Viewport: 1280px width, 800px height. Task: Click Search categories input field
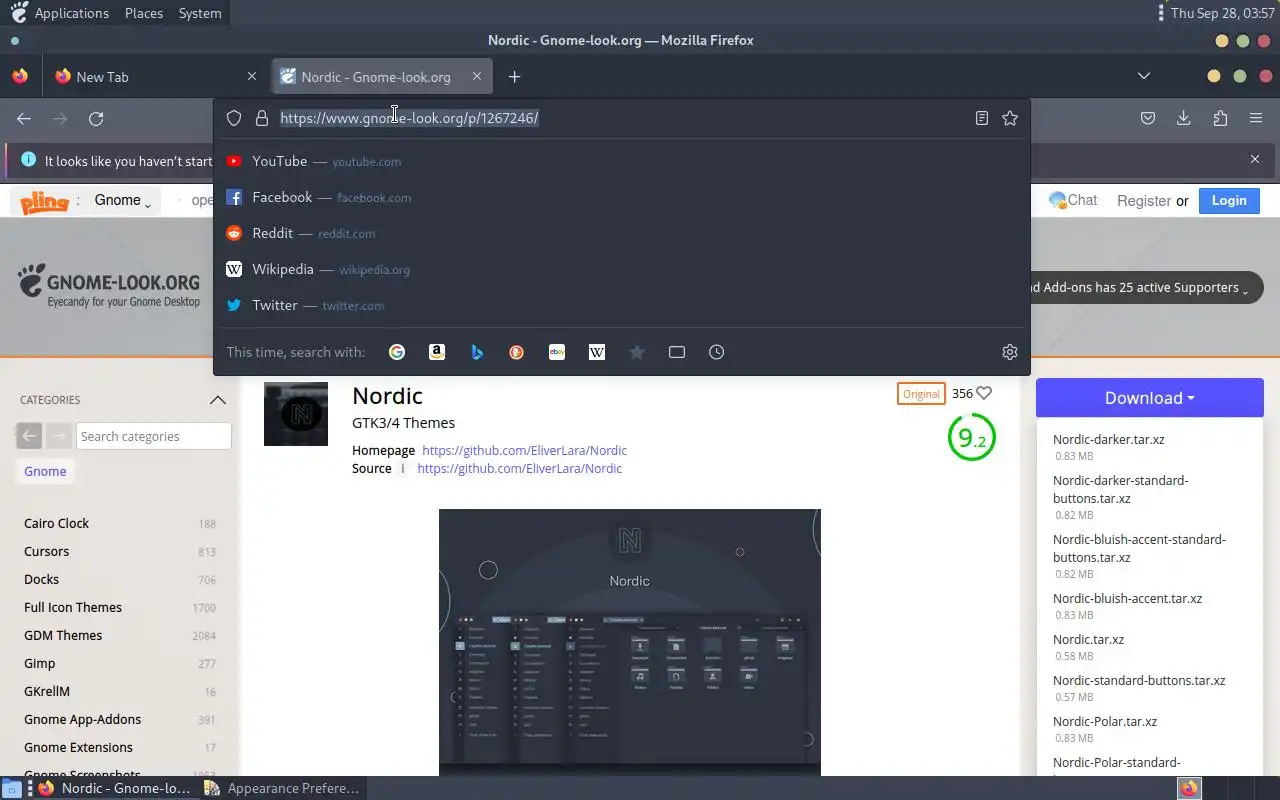(154, 436)
